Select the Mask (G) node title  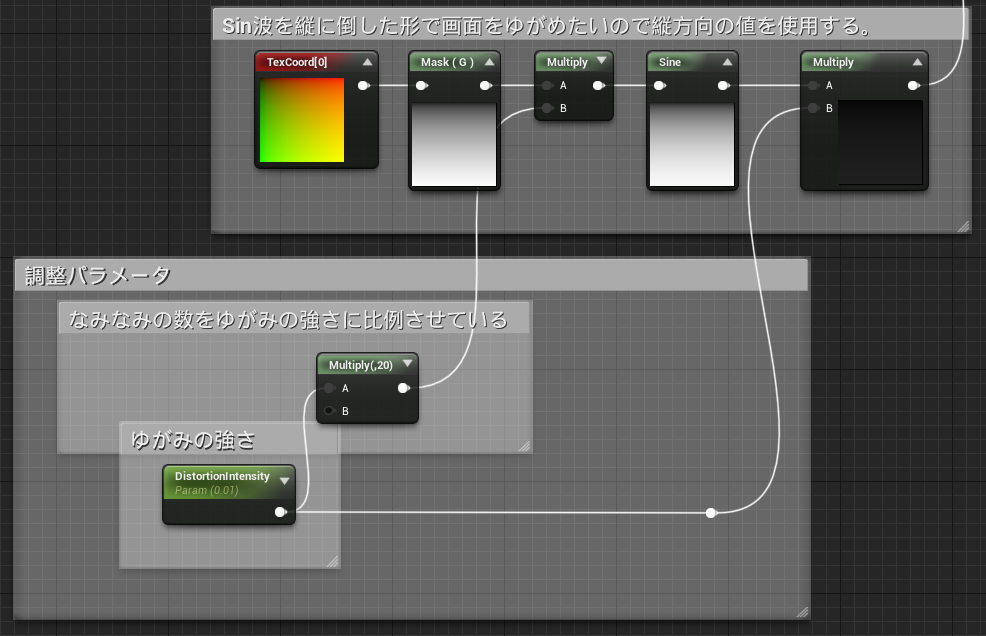pos(447,62)
